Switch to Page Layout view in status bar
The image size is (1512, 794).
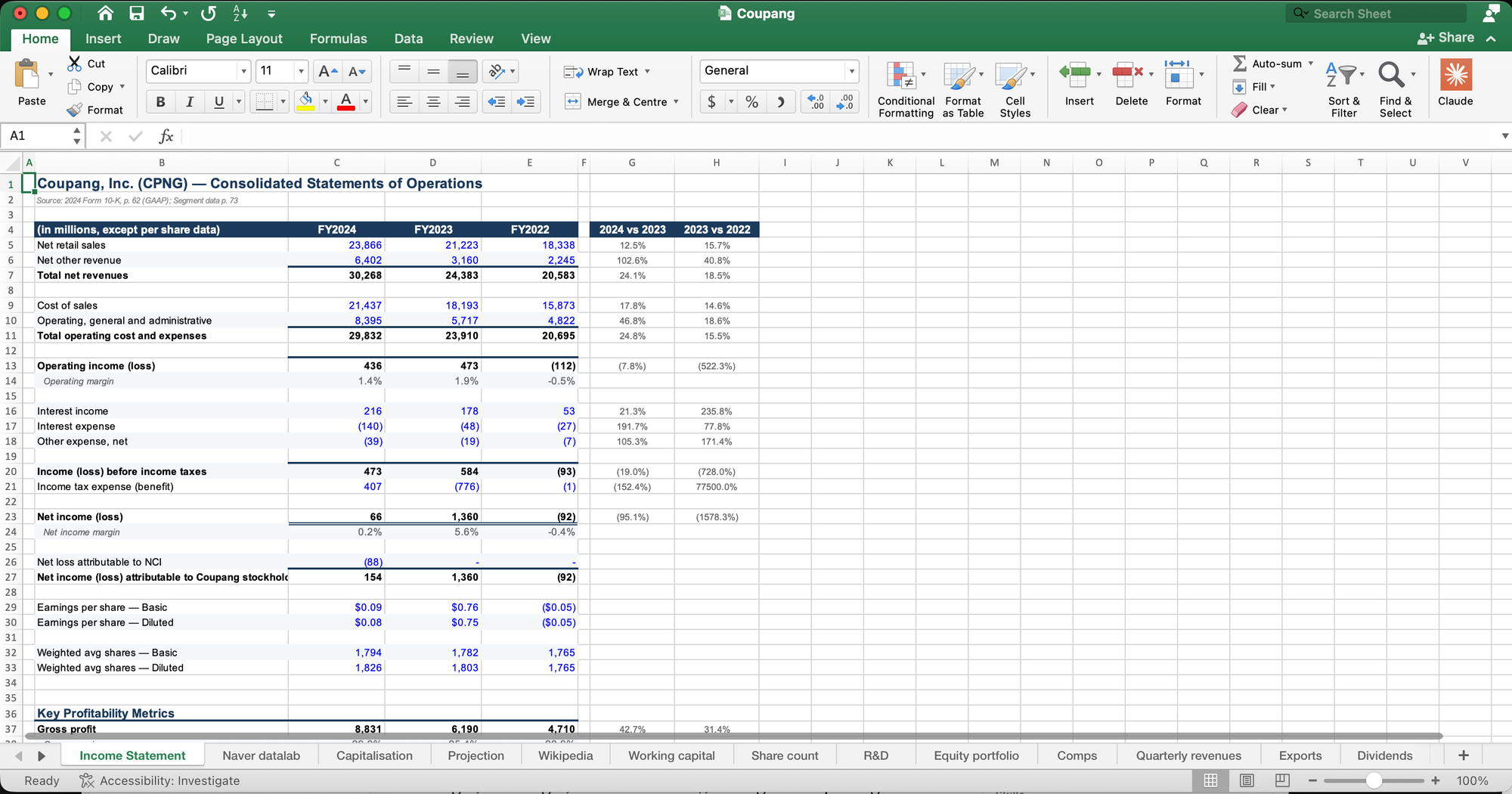pos(1247,780)
